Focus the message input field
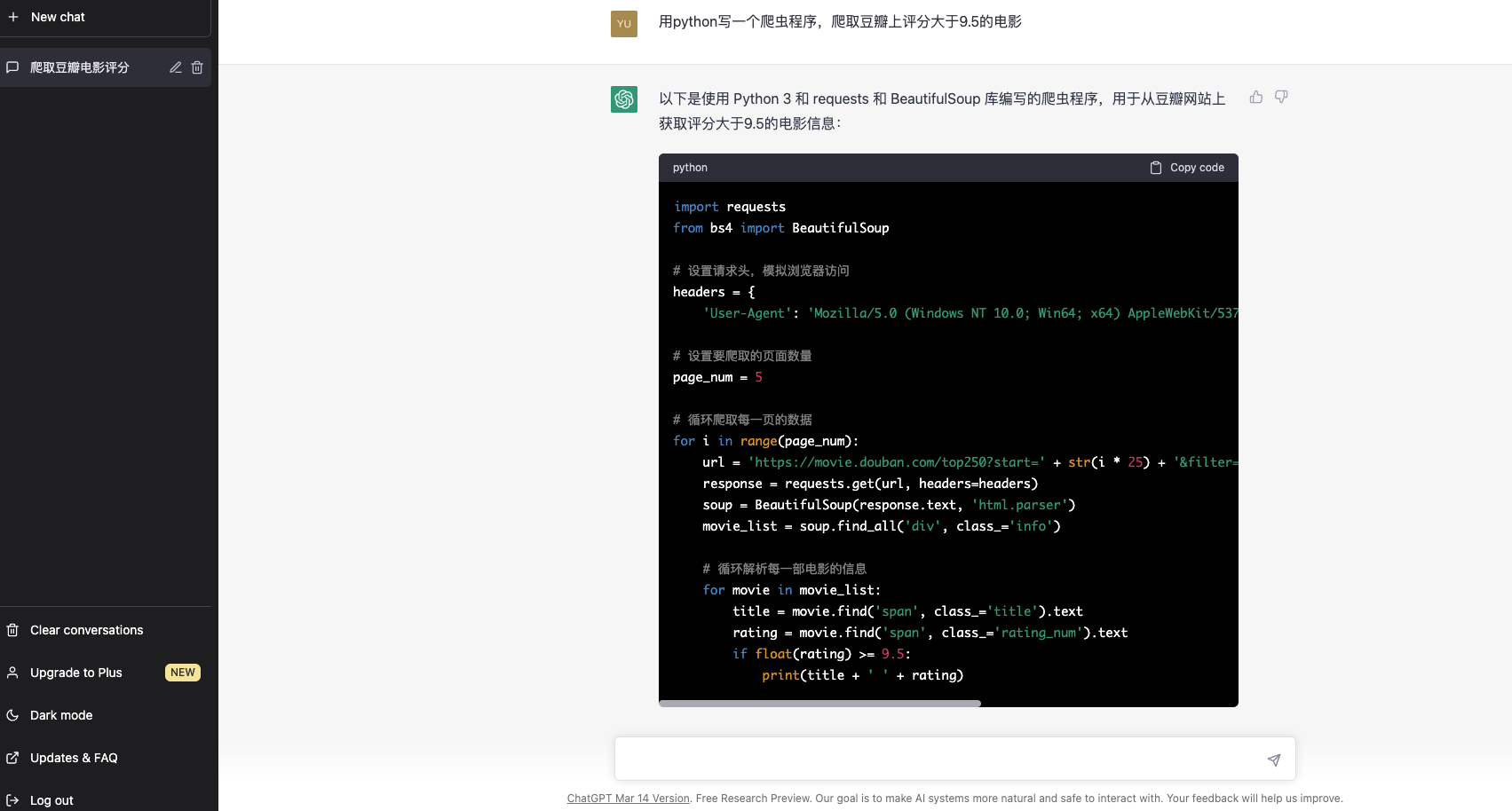Viewport: 1512px width, 811px height. point(941,760)
